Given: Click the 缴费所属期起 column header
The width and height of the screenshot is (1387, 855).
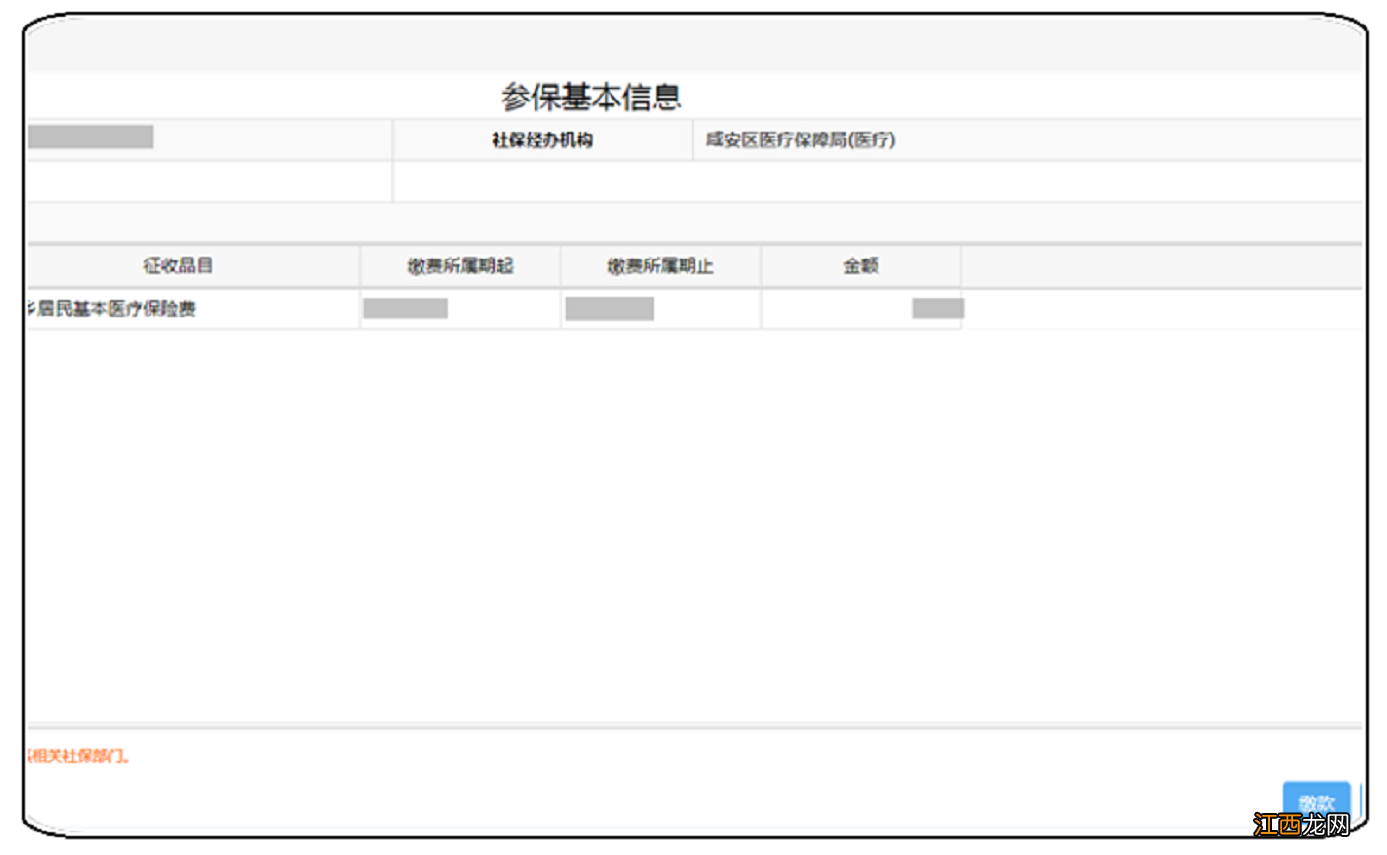Looking at the screenshot, I should point(461,266).
